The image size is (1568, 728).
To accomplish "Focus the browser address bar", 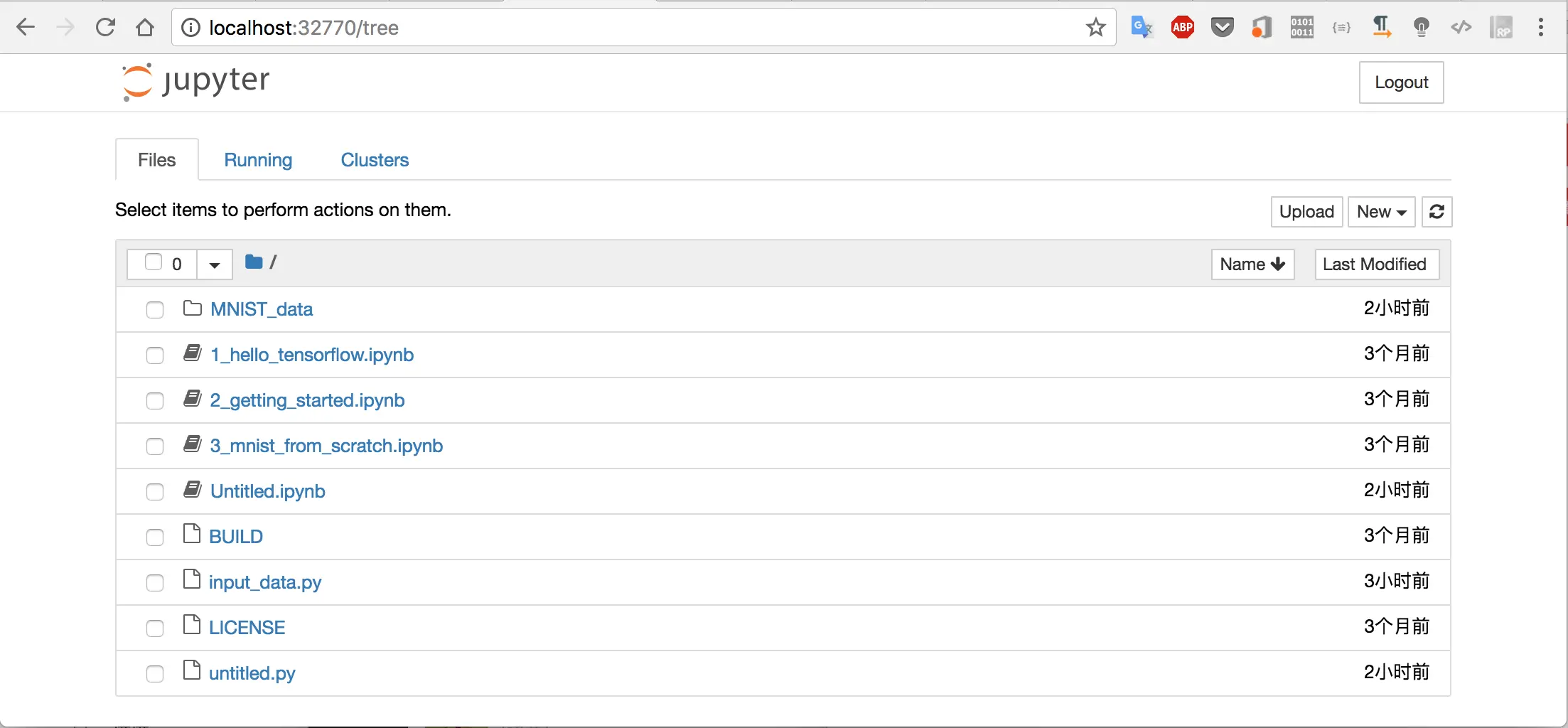I will coord(640,28).
